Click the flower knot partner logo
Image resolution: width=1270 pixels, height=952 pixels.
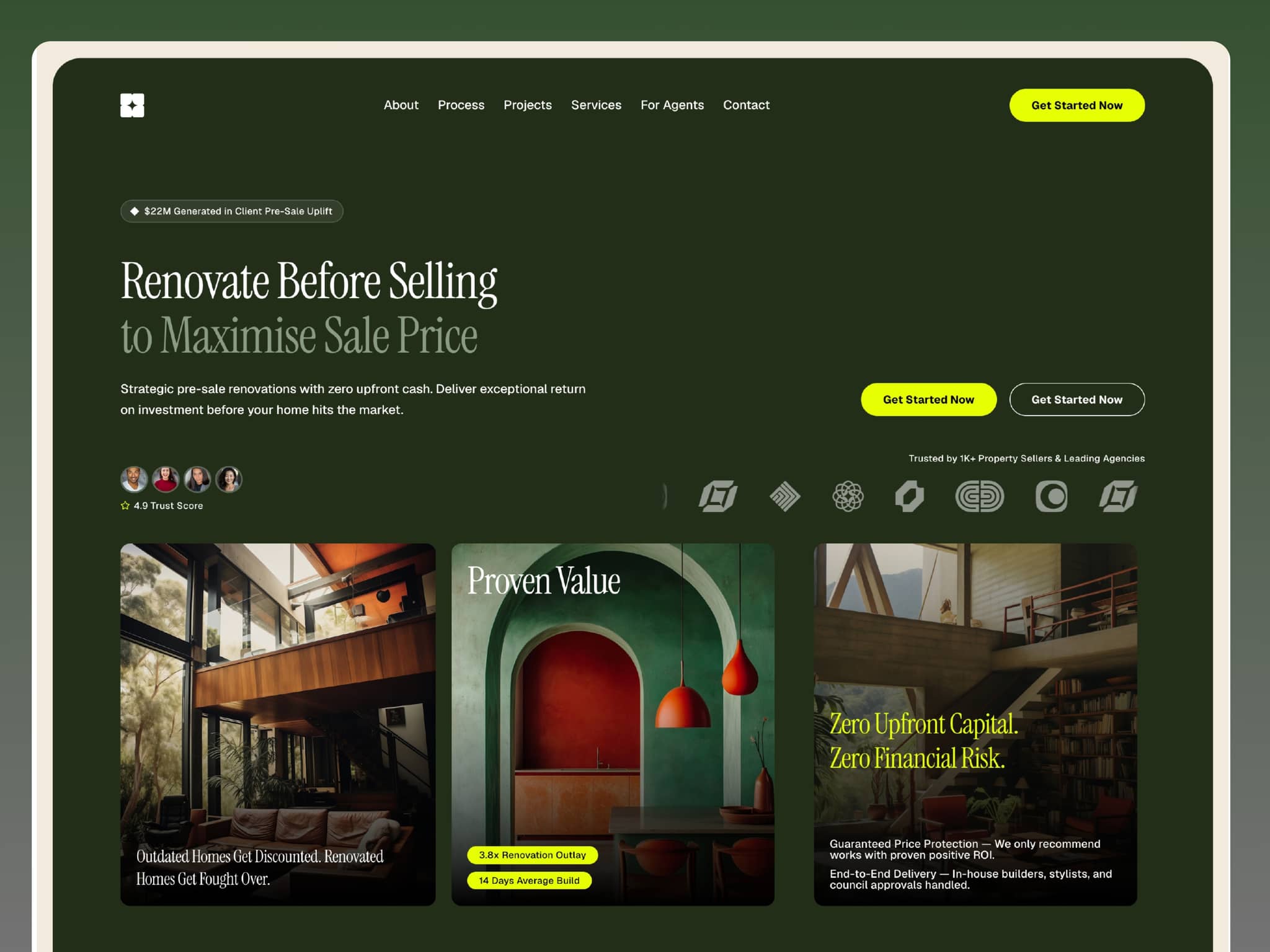[x=848, y=496]
